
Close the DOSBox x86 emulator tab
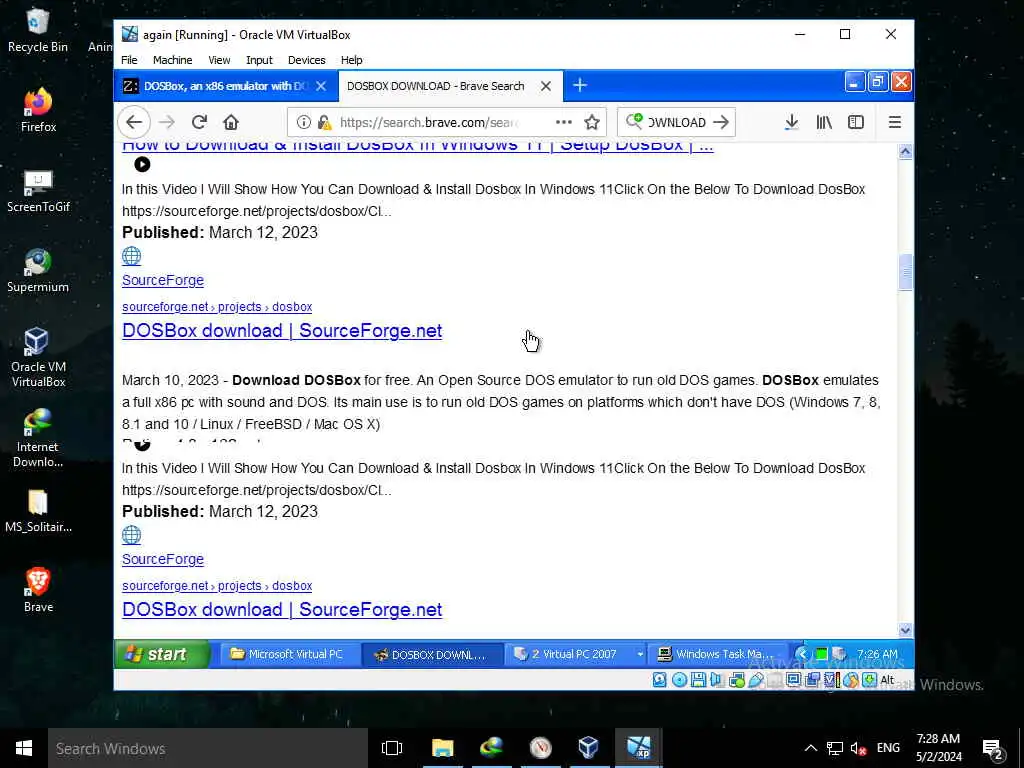click(321, 86)
